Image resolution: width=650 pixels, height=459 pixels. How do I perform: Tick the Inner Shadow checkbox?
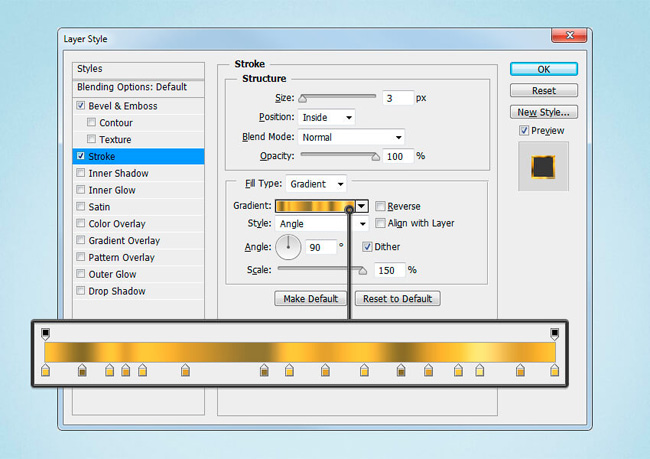pyautogui.click(x=81, y=173)
